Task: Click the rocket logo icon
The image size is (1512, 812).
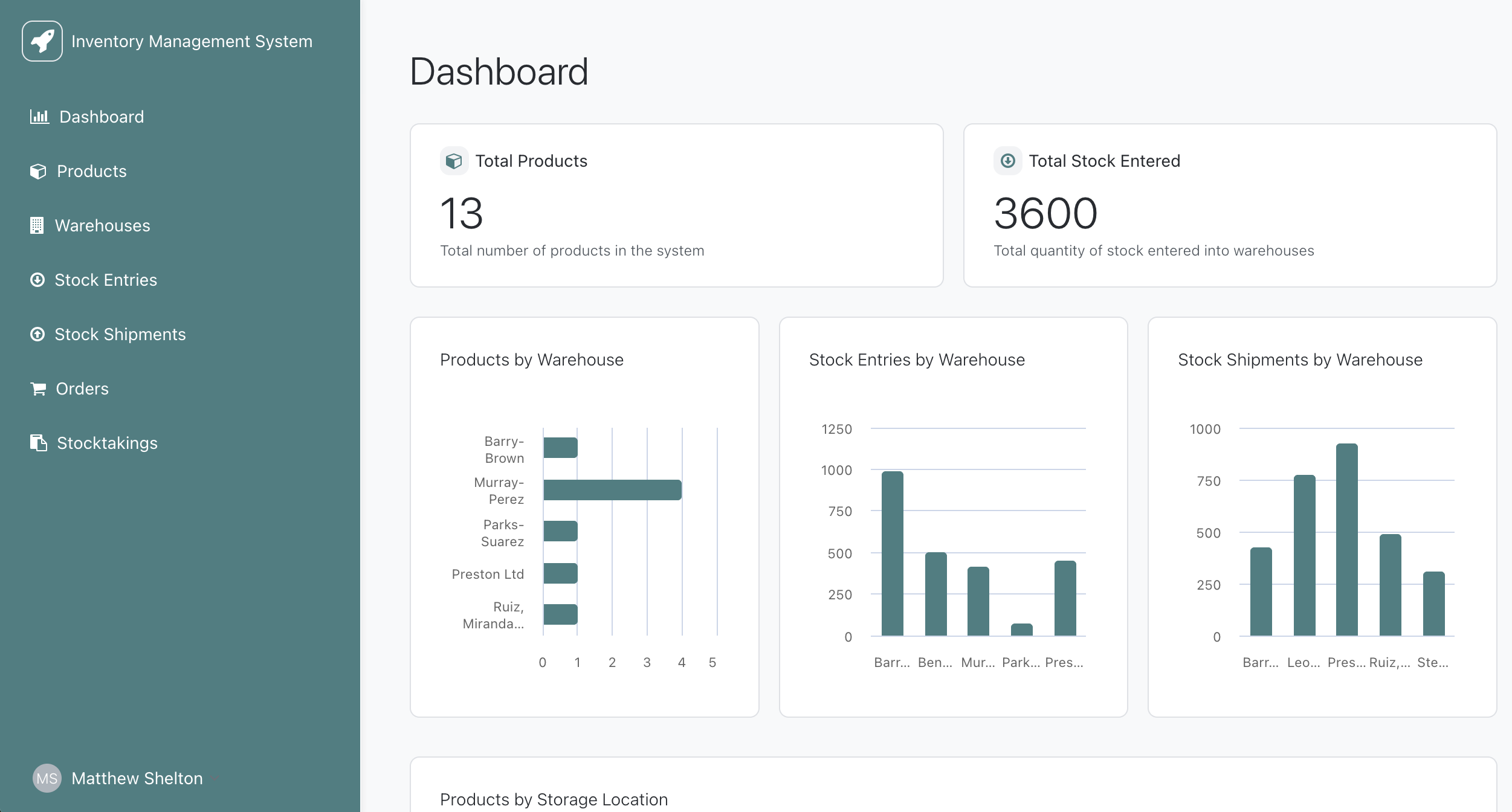Action: click(x=42, y=41)
